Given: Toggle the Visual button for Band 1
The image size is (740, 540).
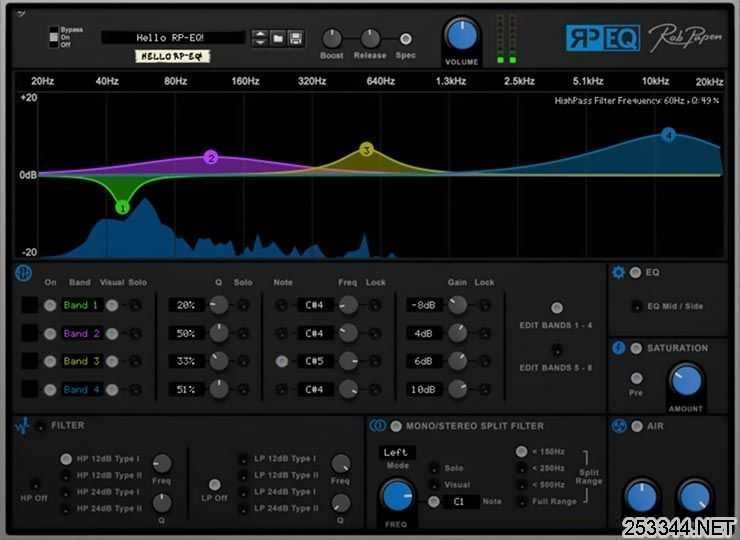Looking at the screenshot, I should 112,305.
